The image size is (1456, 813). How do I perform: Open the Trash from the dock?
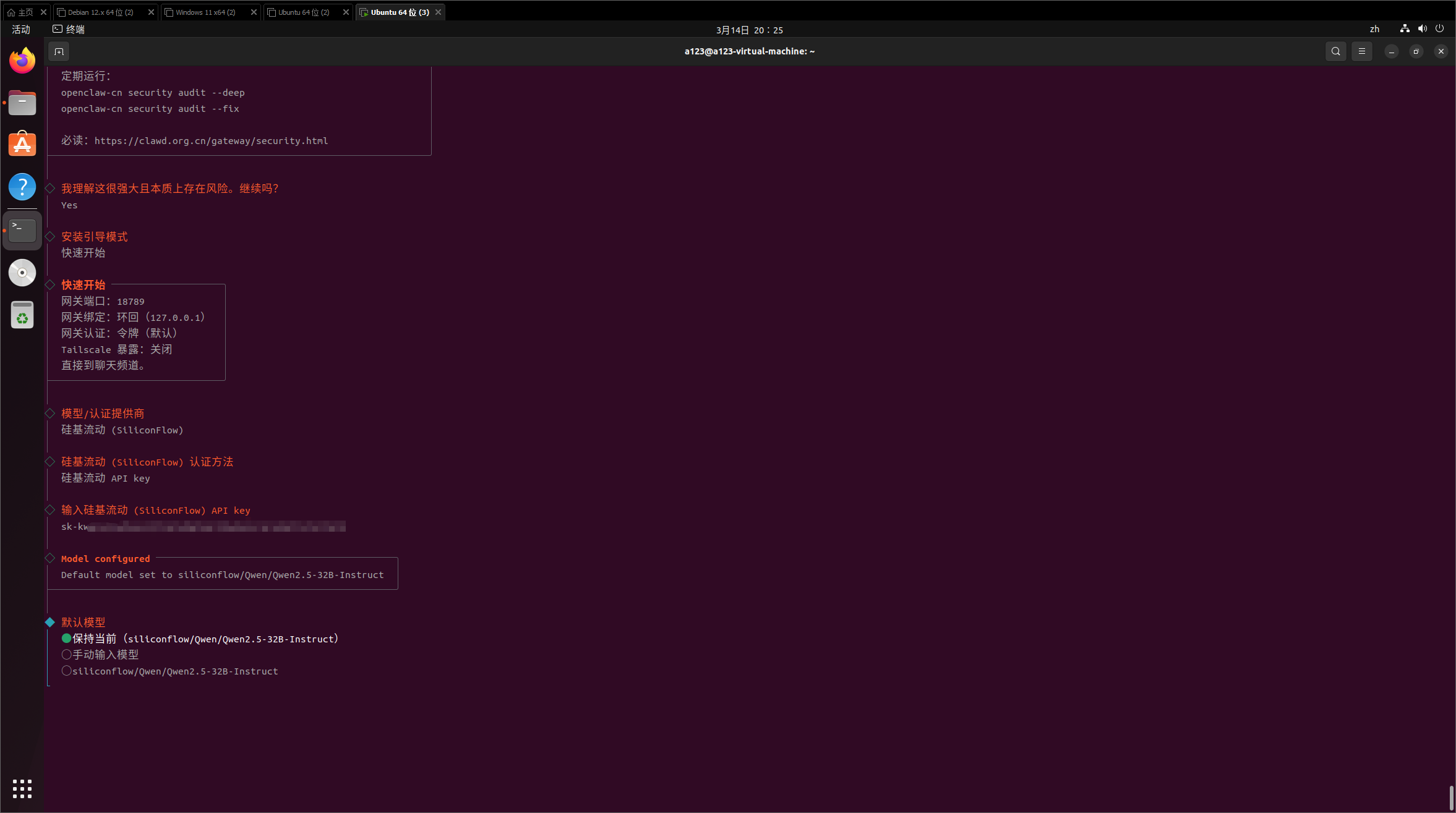(22, 315)
